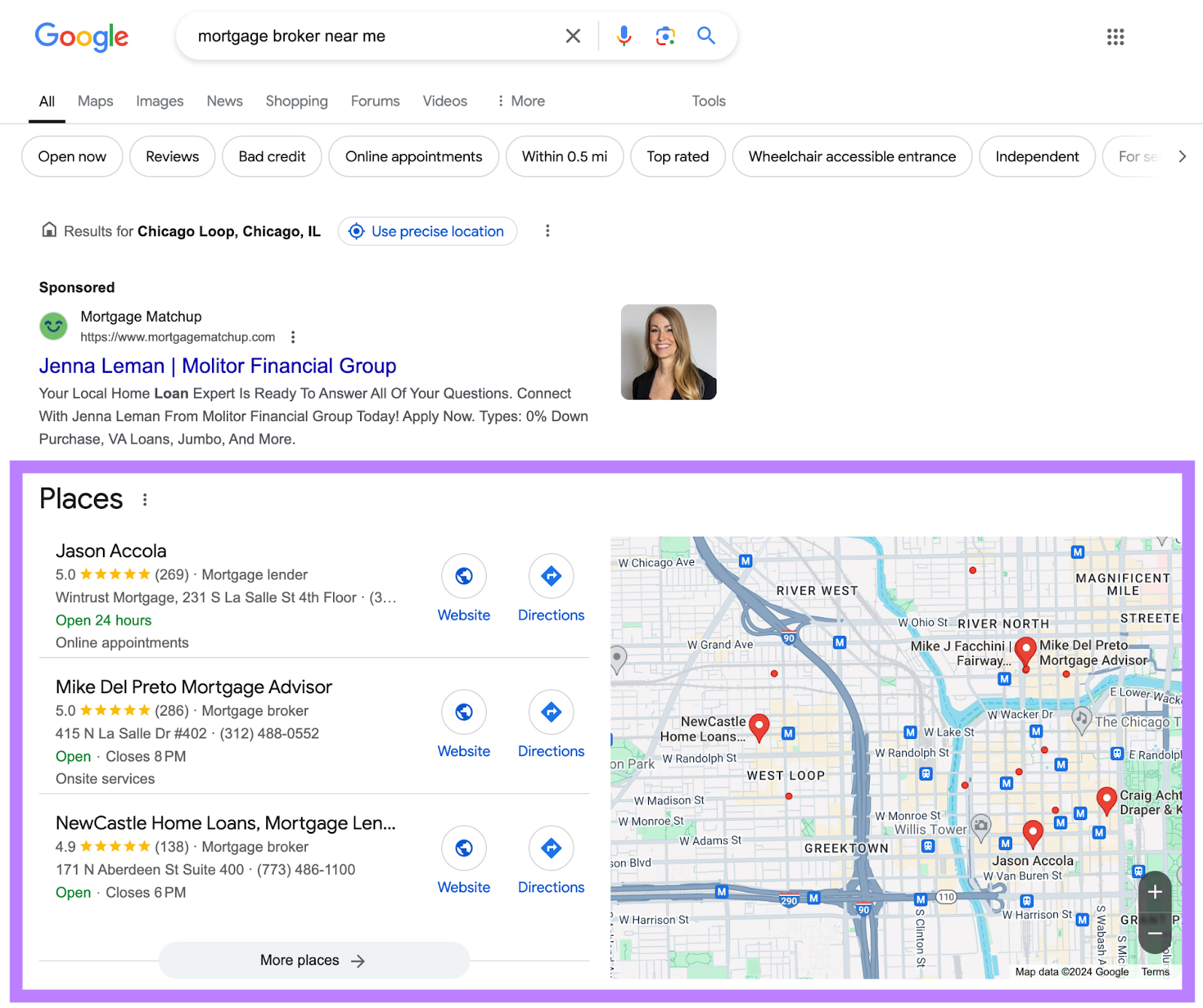The image size is (1203, 1008).
Task: Open the Jenna Leman Molitor Financial Group link
Action: point(217,366)
